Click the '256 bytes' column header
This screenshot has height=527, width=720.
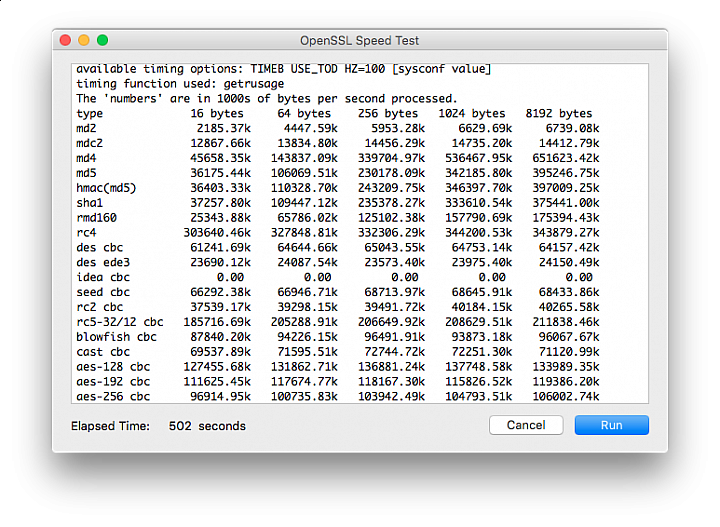(388, 114)
